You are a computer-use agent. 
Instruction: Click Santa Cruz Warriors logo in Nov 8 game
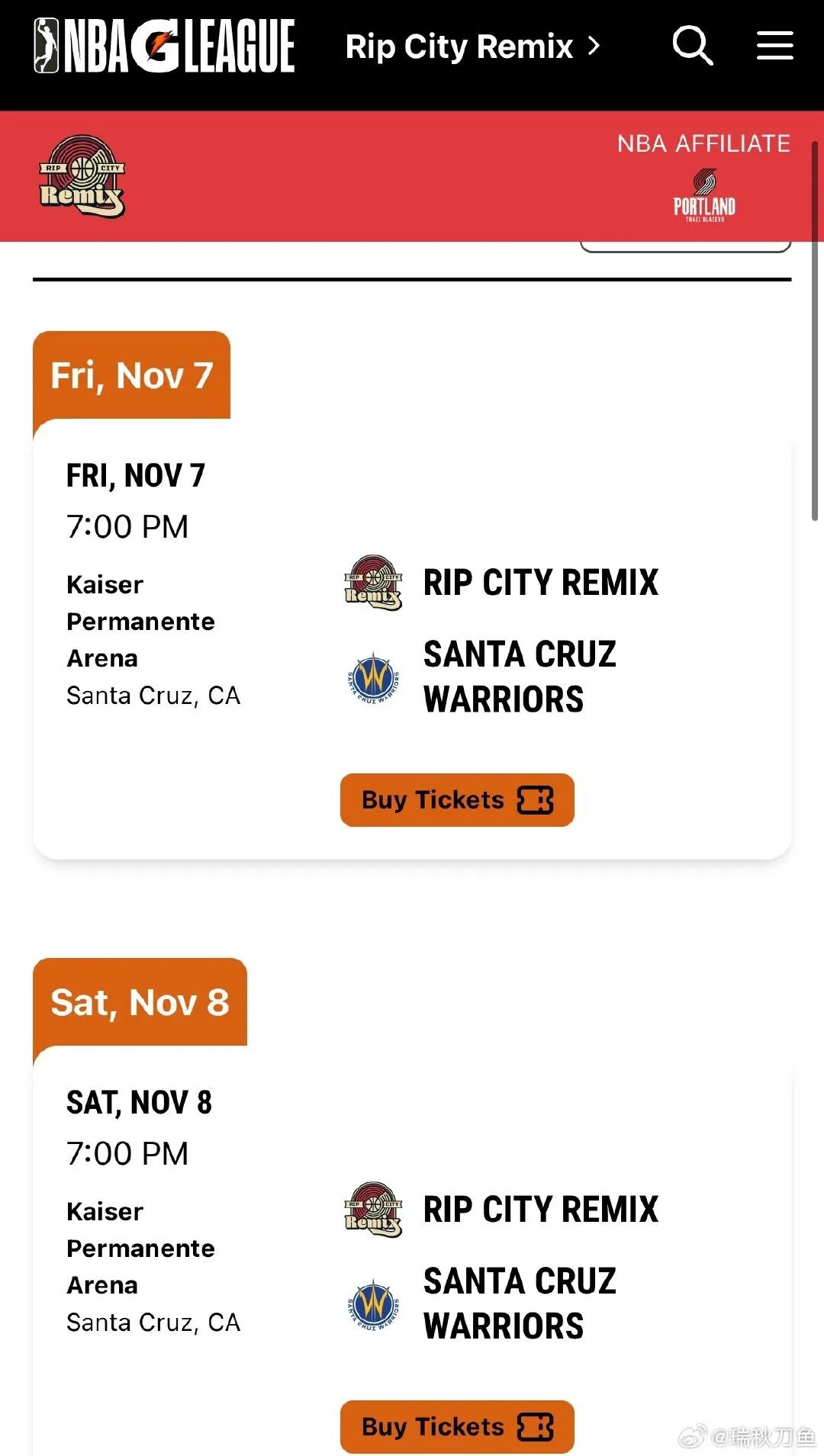click(x=373, y=1303)
